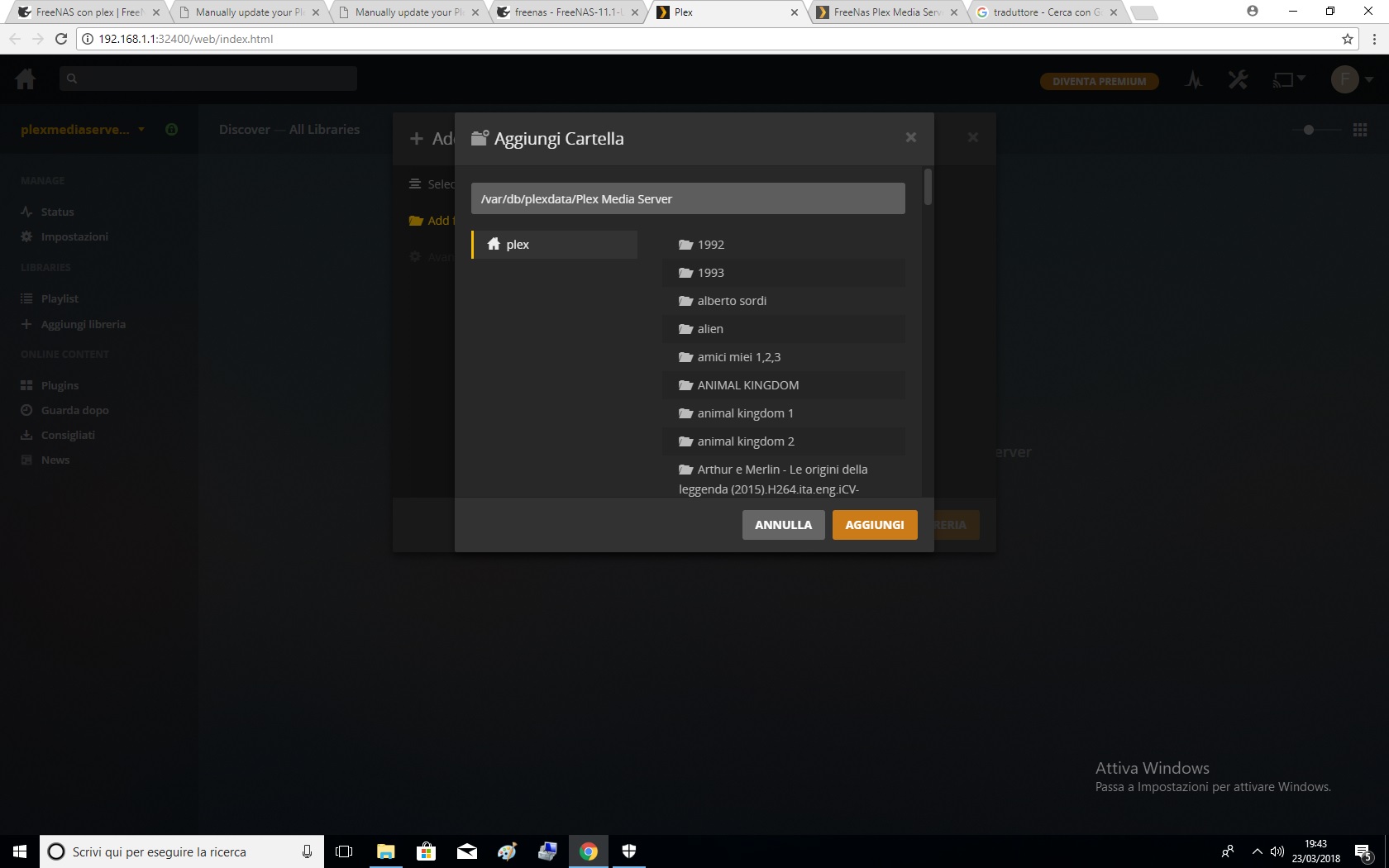
Task: Click the Windows taskbar search box
Action: pyautogui.click(x=180, y=851)
